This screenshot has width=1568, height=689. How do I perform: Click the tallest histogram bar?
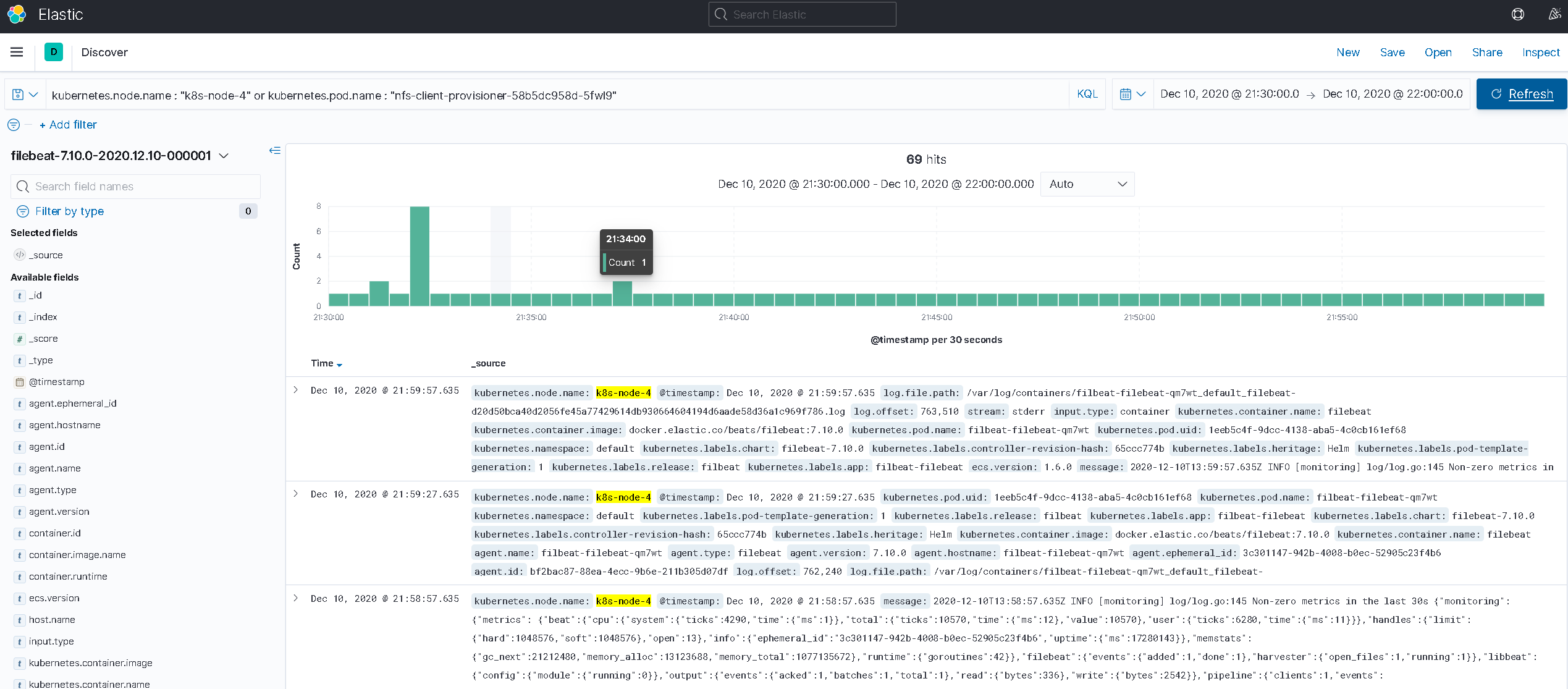(419, 256)
